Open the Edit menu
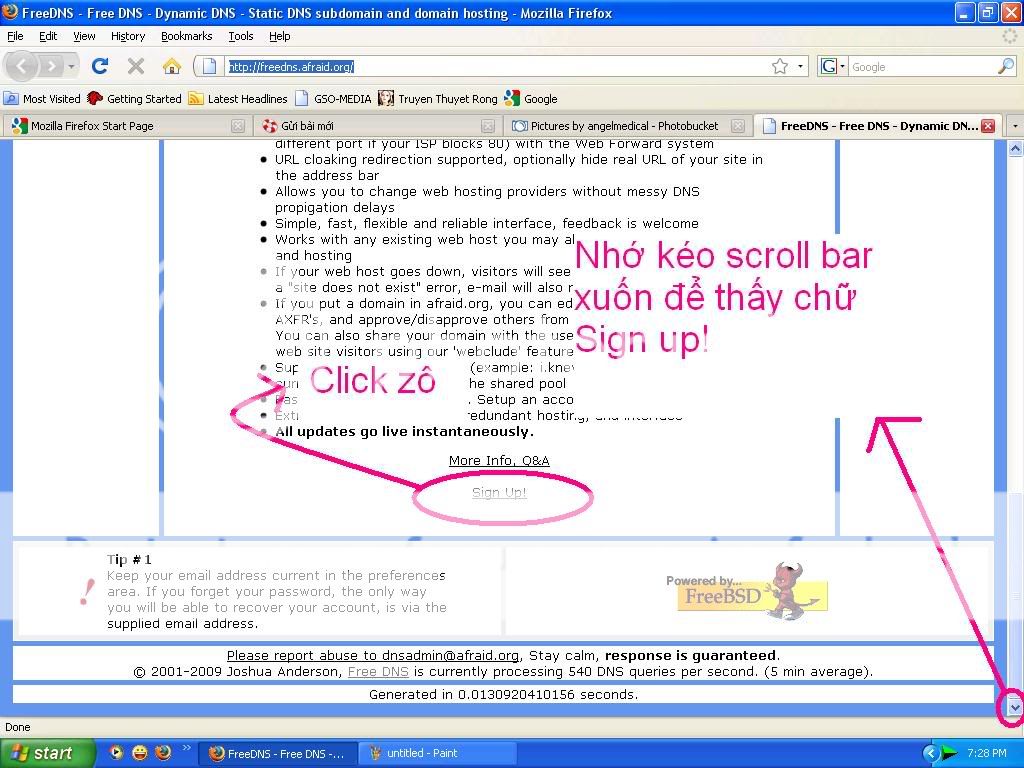1024x768 pixels. coord(48,36)
